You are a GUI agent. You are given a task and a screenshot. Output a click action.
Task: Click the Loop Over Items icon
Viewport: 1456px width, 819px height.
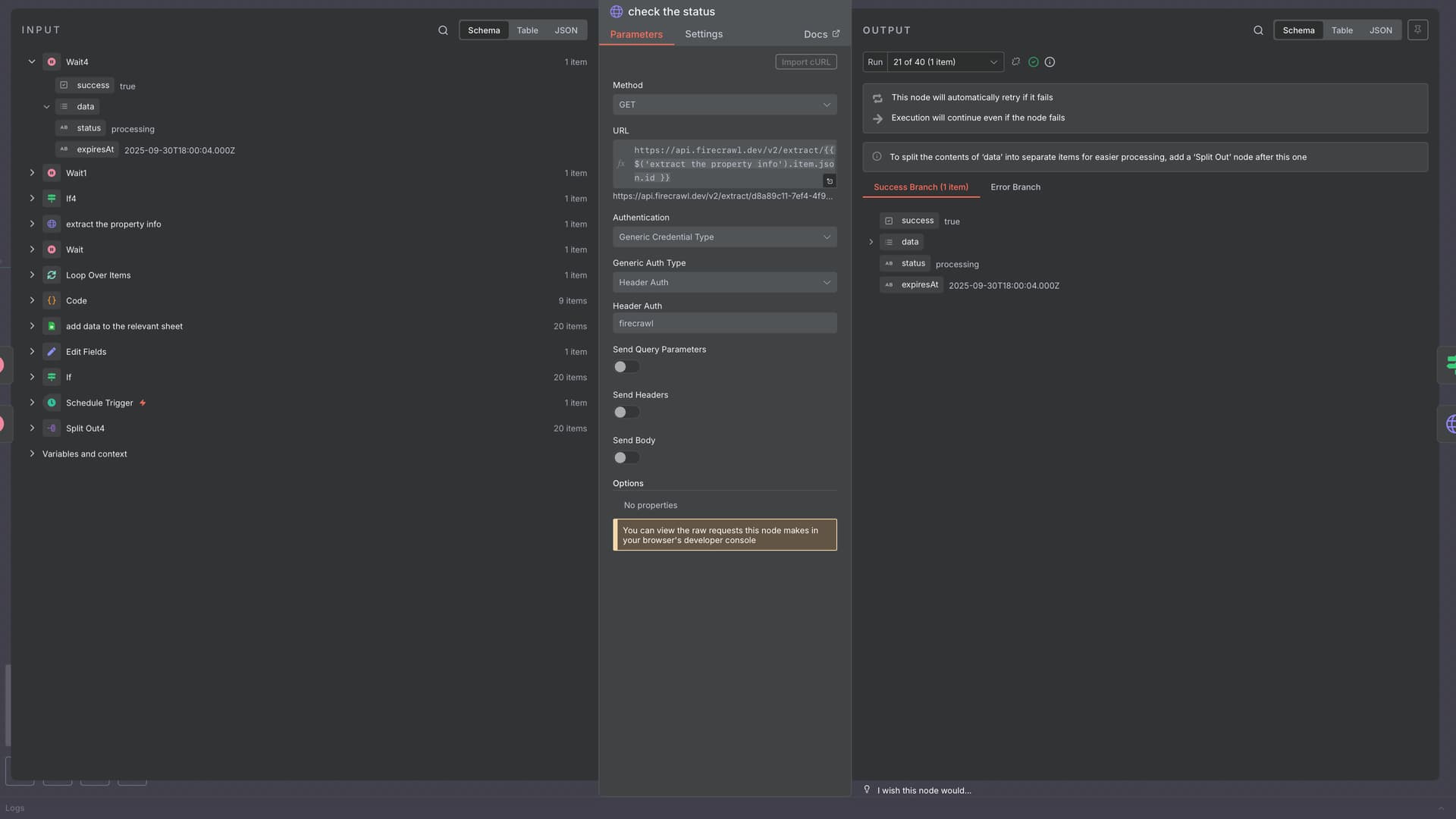[52, 275]
